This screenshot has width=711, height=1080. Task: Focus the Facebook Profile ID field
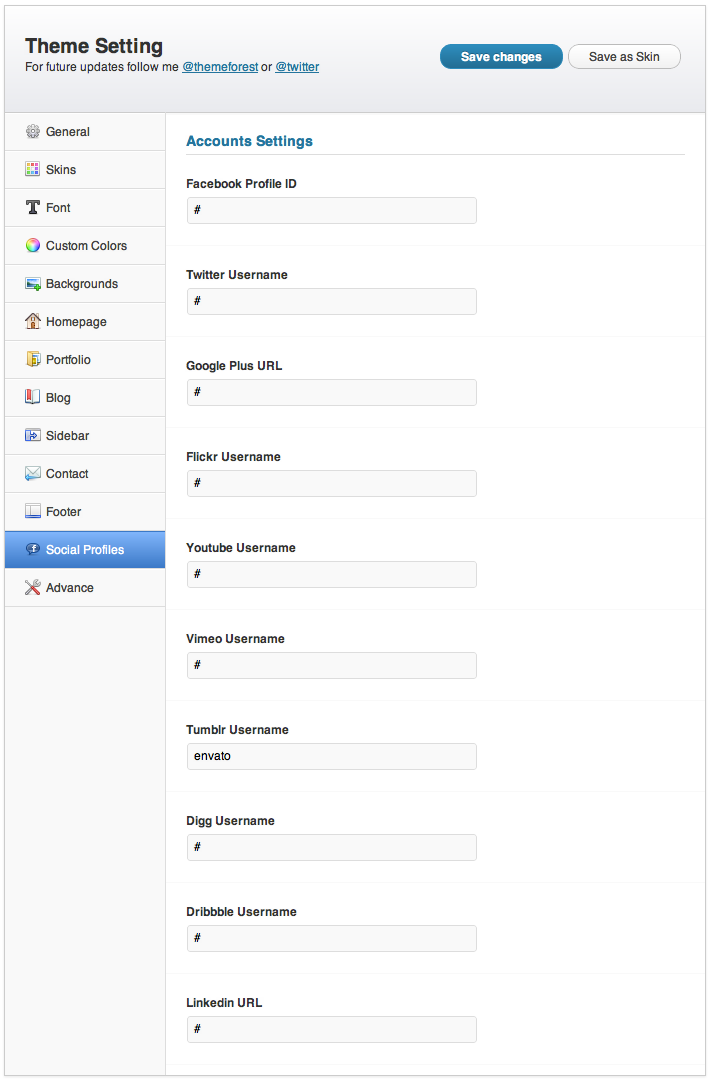point(331,210)
